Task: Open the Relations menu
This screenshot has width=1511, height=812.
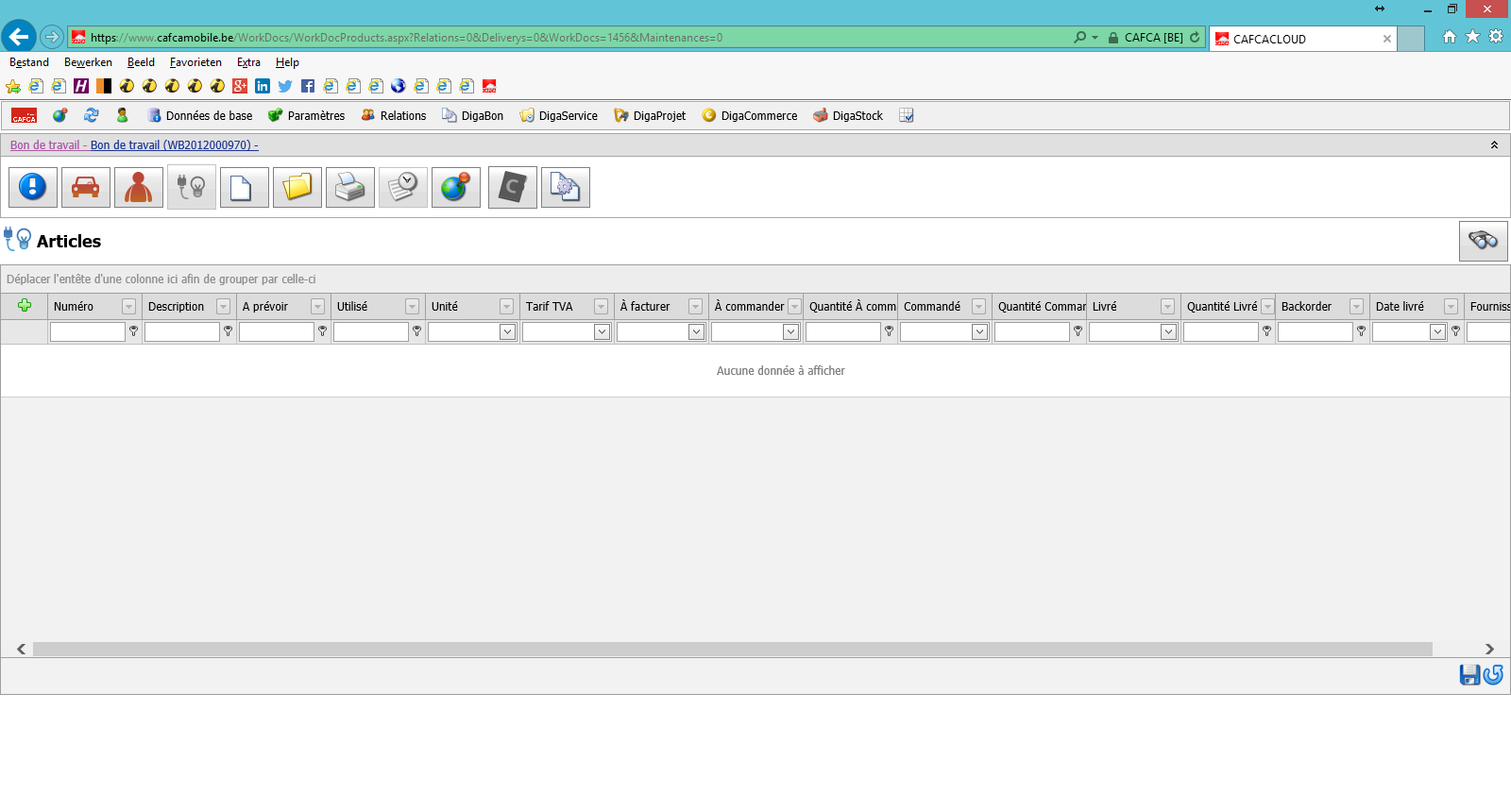Action: (393, 115)
